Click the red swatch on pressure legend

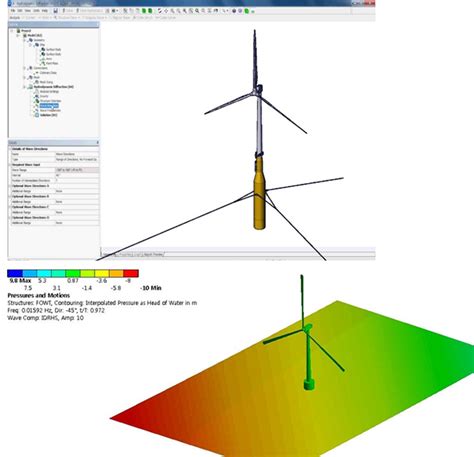131,274
